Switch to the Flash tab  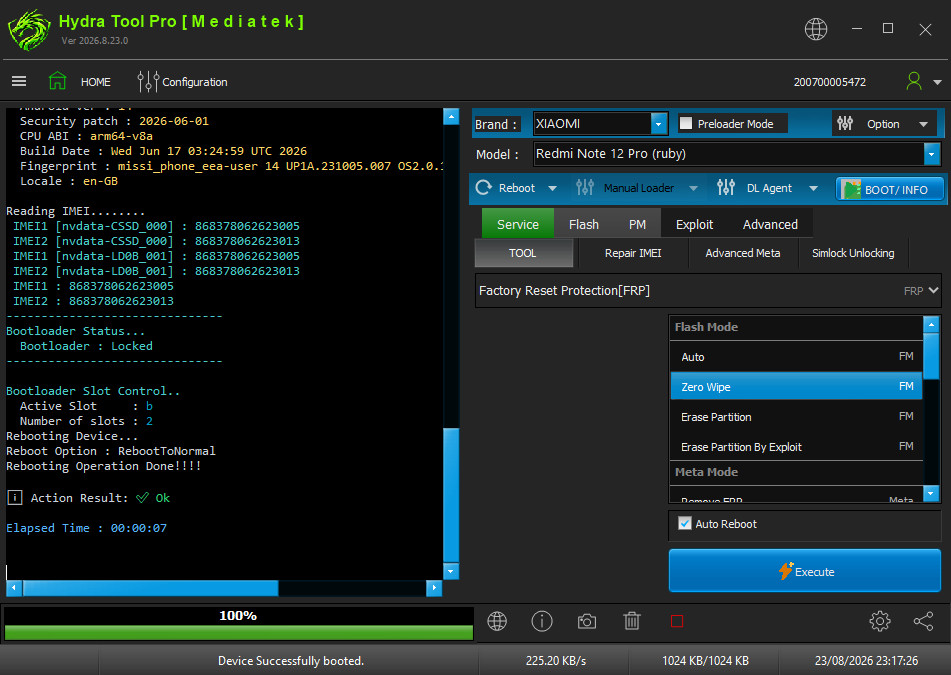[x=583, y=224]
